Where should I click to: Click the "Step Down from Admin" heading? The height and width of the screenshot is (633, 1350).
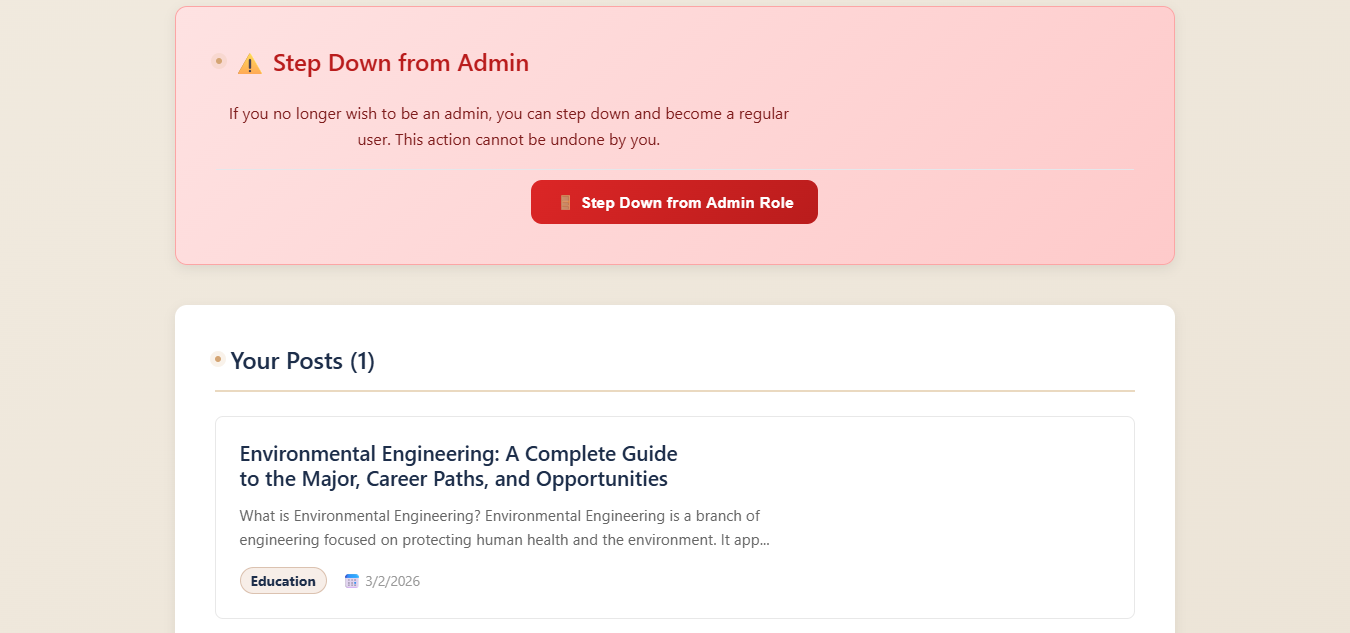pyautogui.click(x=400, y=63)
